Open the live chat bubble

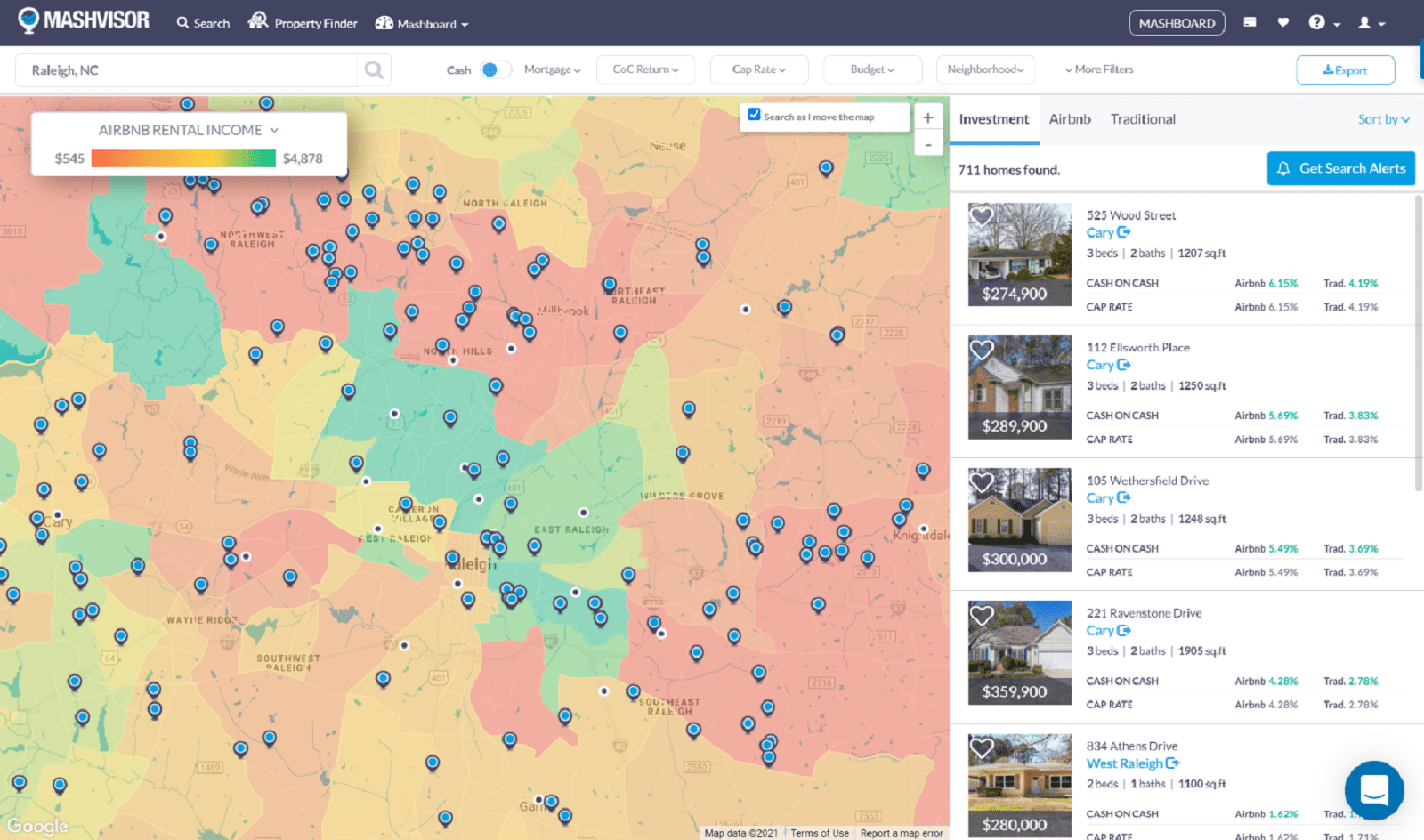[1374, 790]
